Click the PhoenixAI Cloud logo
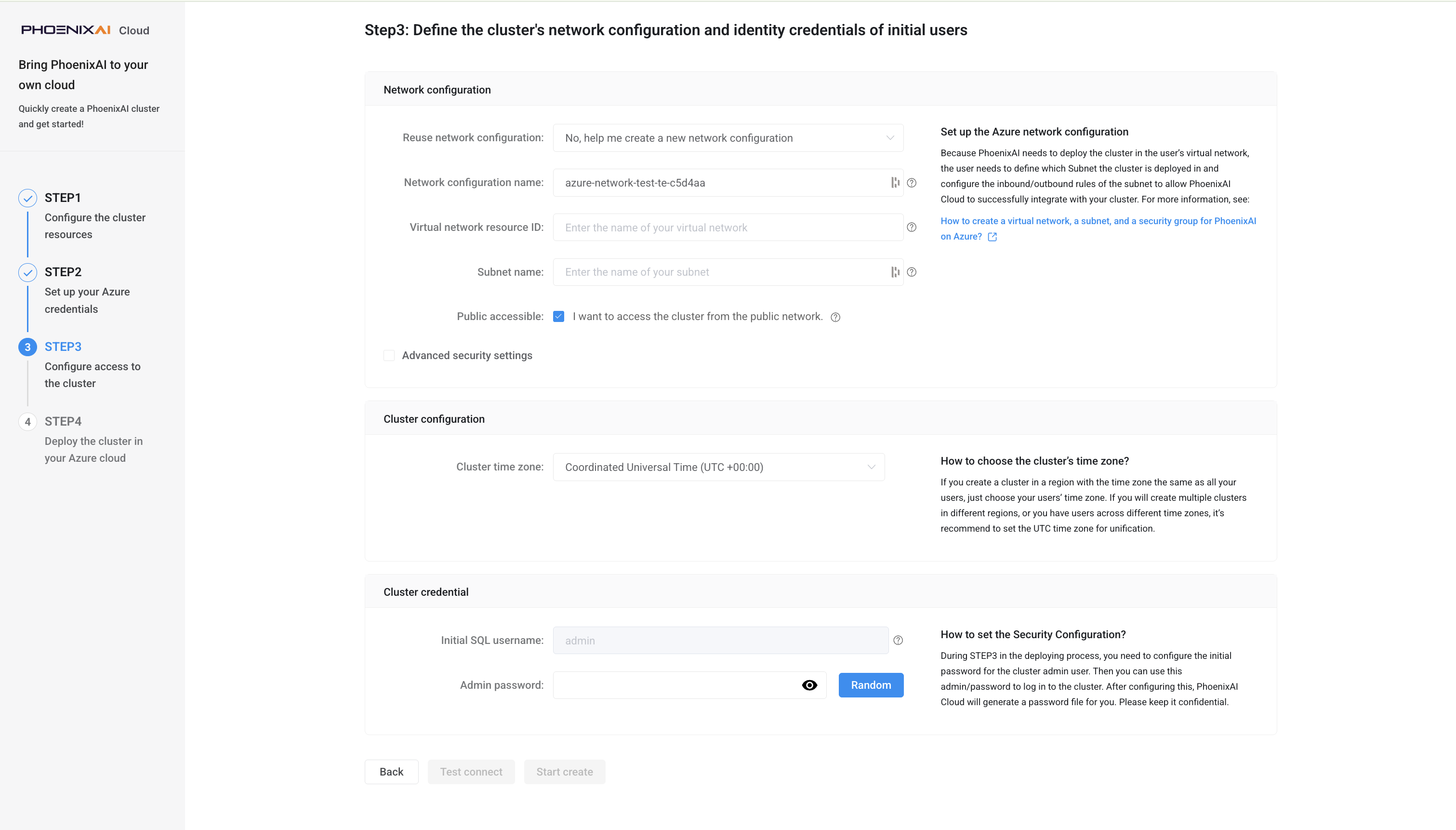Screen dimensions: 1456x830 tap(85, 30)
